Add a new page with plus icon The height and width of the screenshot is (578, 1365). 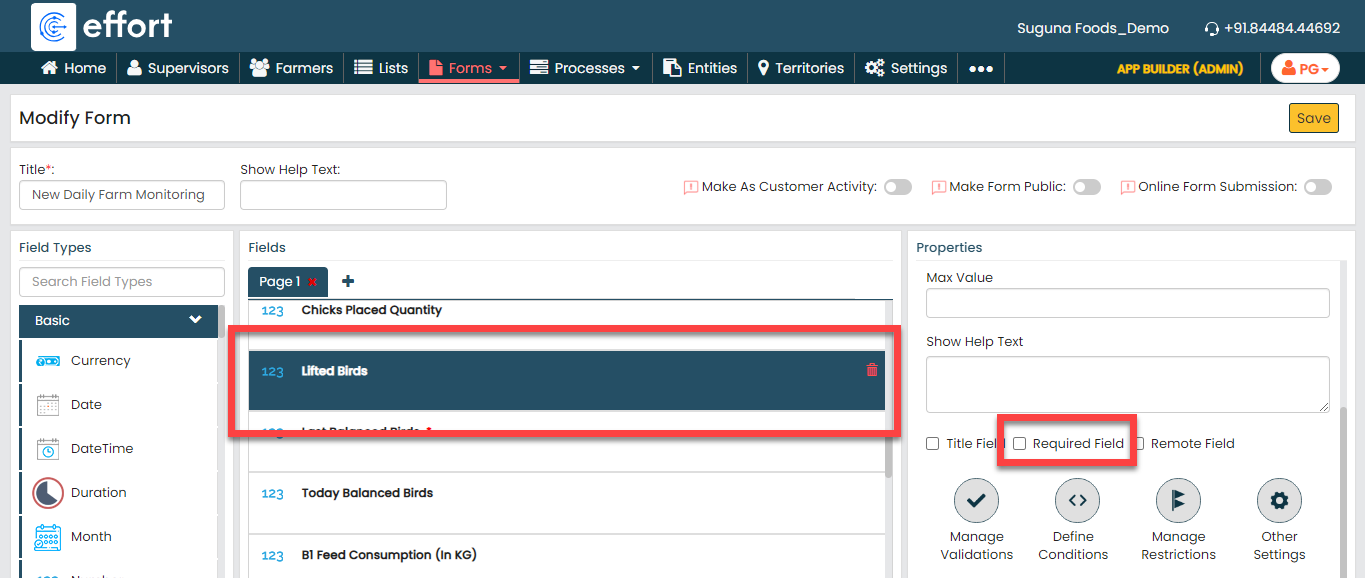348,282
